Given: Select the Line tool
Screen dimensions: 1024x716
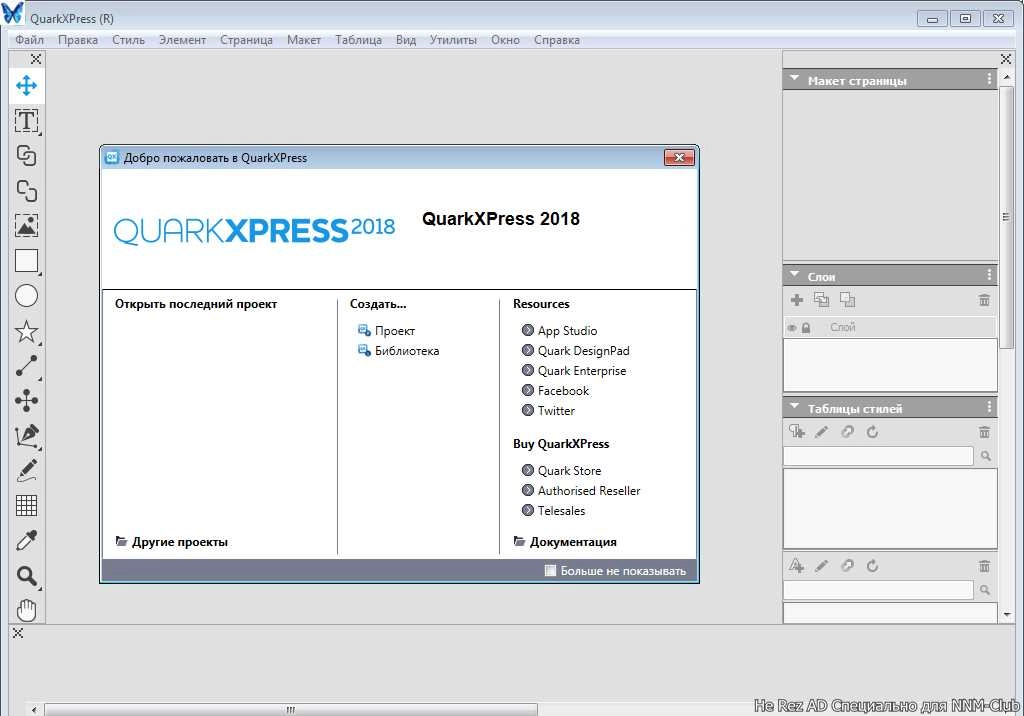Looking at the screenshot, I should click(x=26, y=366).
